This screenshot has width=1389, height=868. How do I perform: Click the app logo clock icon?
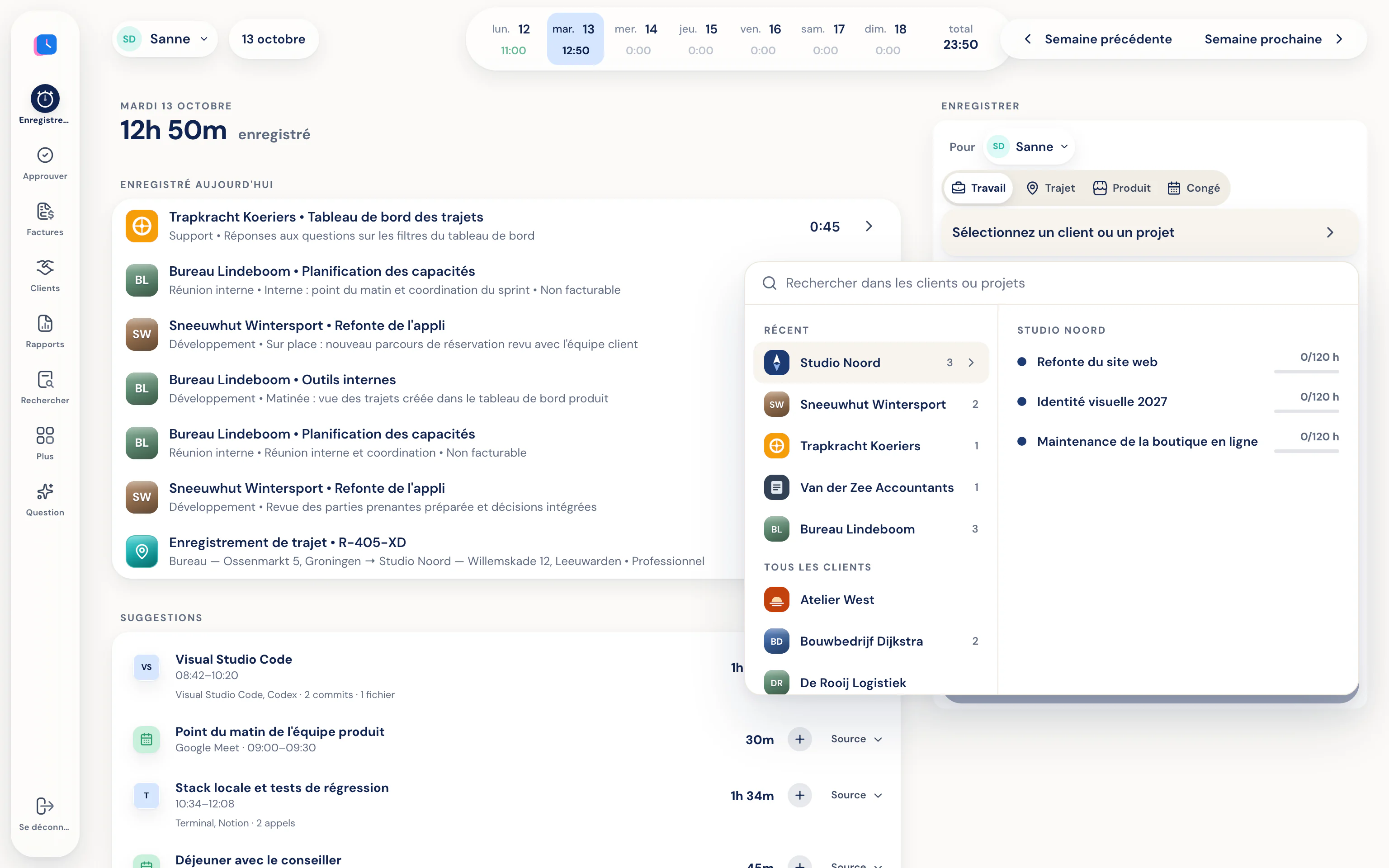(45, 44)
